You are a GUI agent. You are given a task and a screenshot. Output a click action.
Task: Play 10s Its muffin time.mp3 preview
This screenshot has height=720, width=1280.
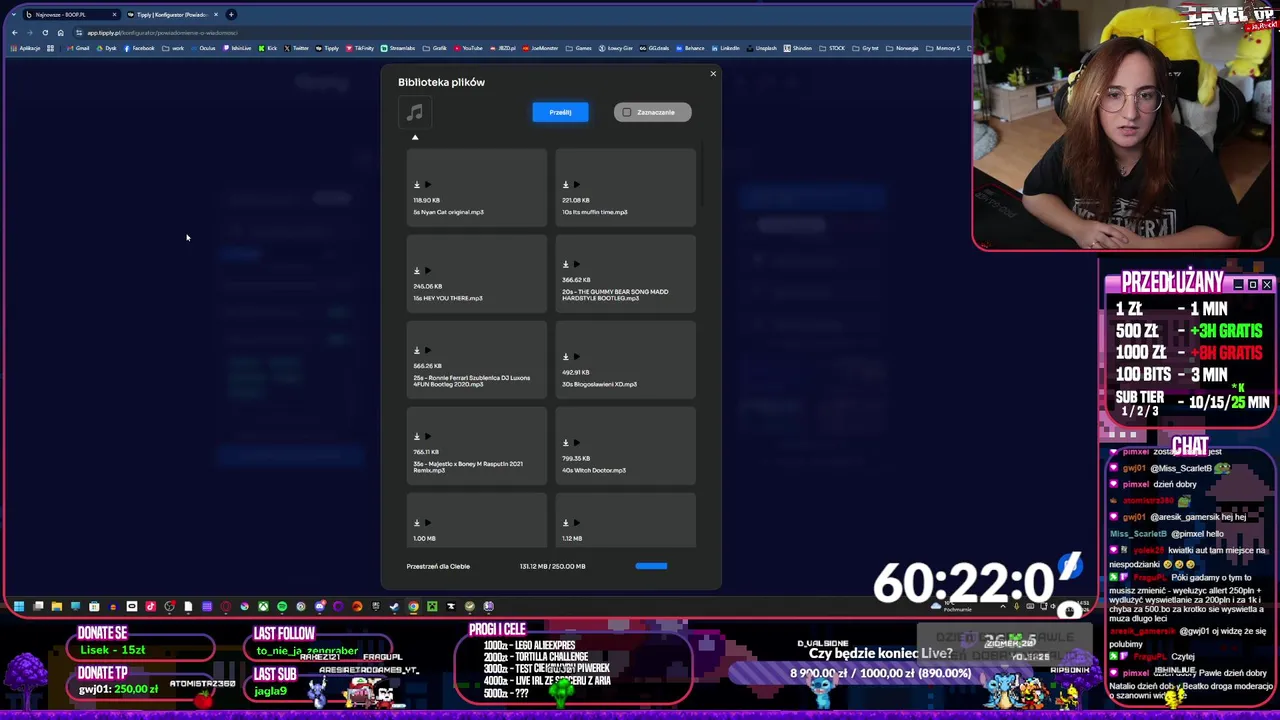pos(576,185)
